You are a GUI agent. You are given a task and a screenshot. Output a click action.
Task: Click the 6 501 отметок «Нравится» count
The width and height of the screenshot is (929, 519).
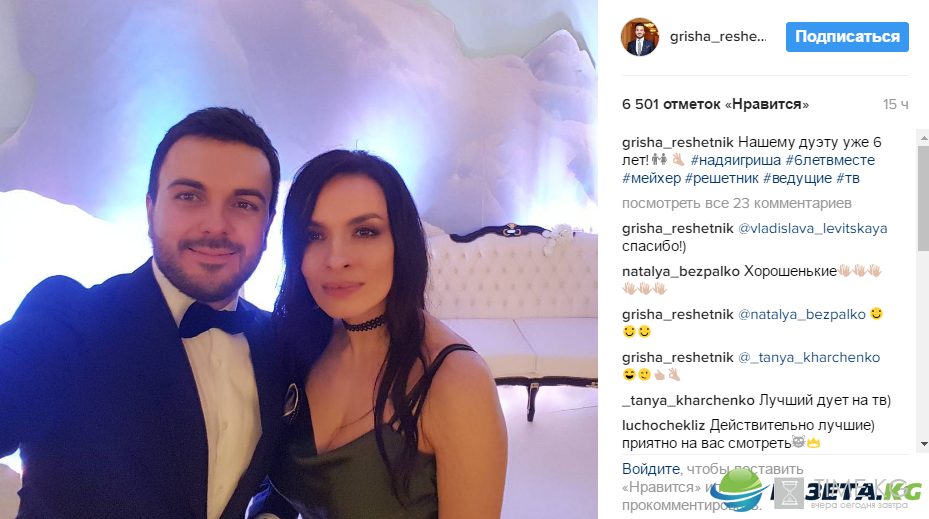coord(715,104)
